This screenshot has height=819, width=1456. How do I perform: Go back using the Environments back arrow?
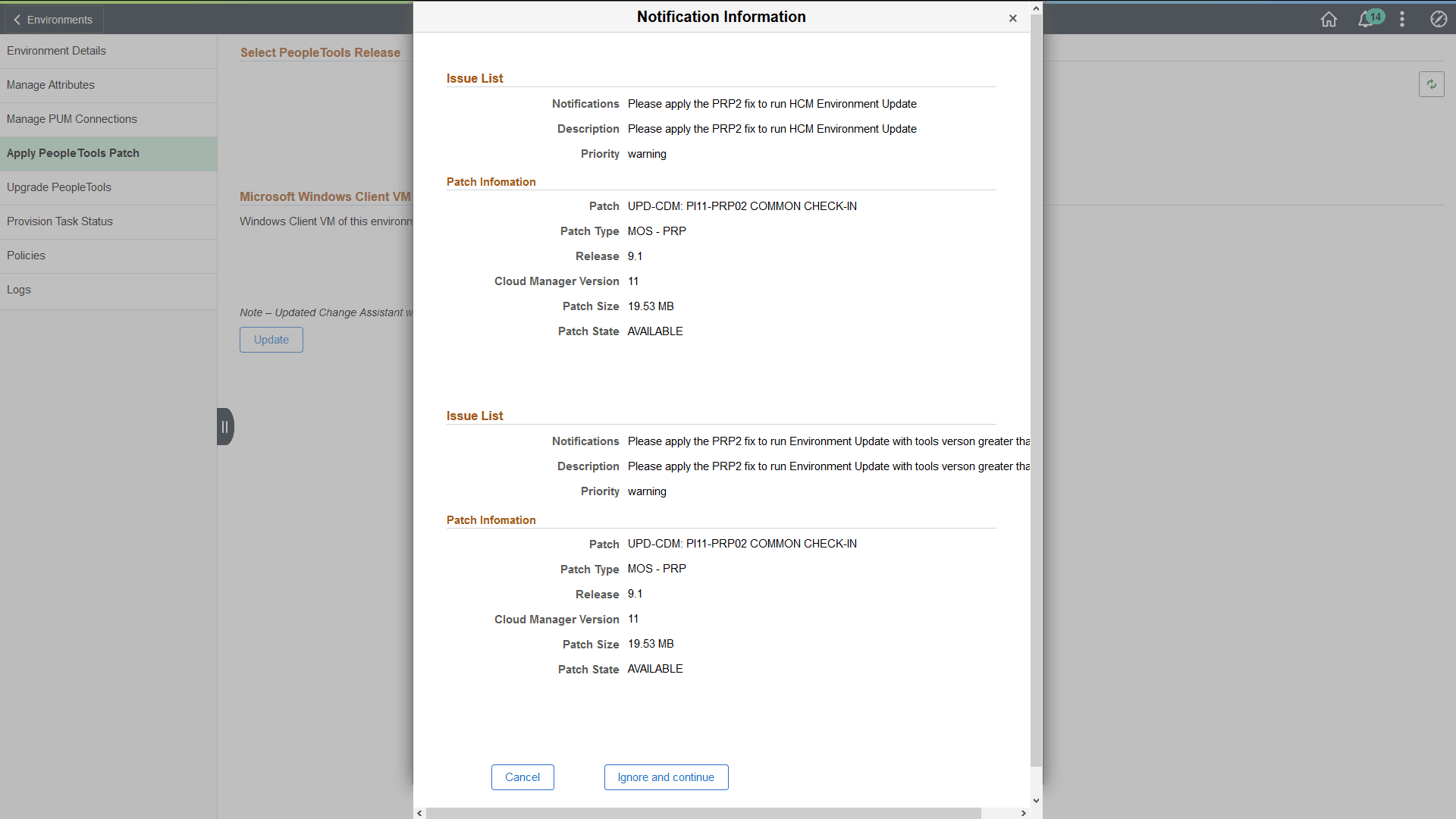click(52, 19)
